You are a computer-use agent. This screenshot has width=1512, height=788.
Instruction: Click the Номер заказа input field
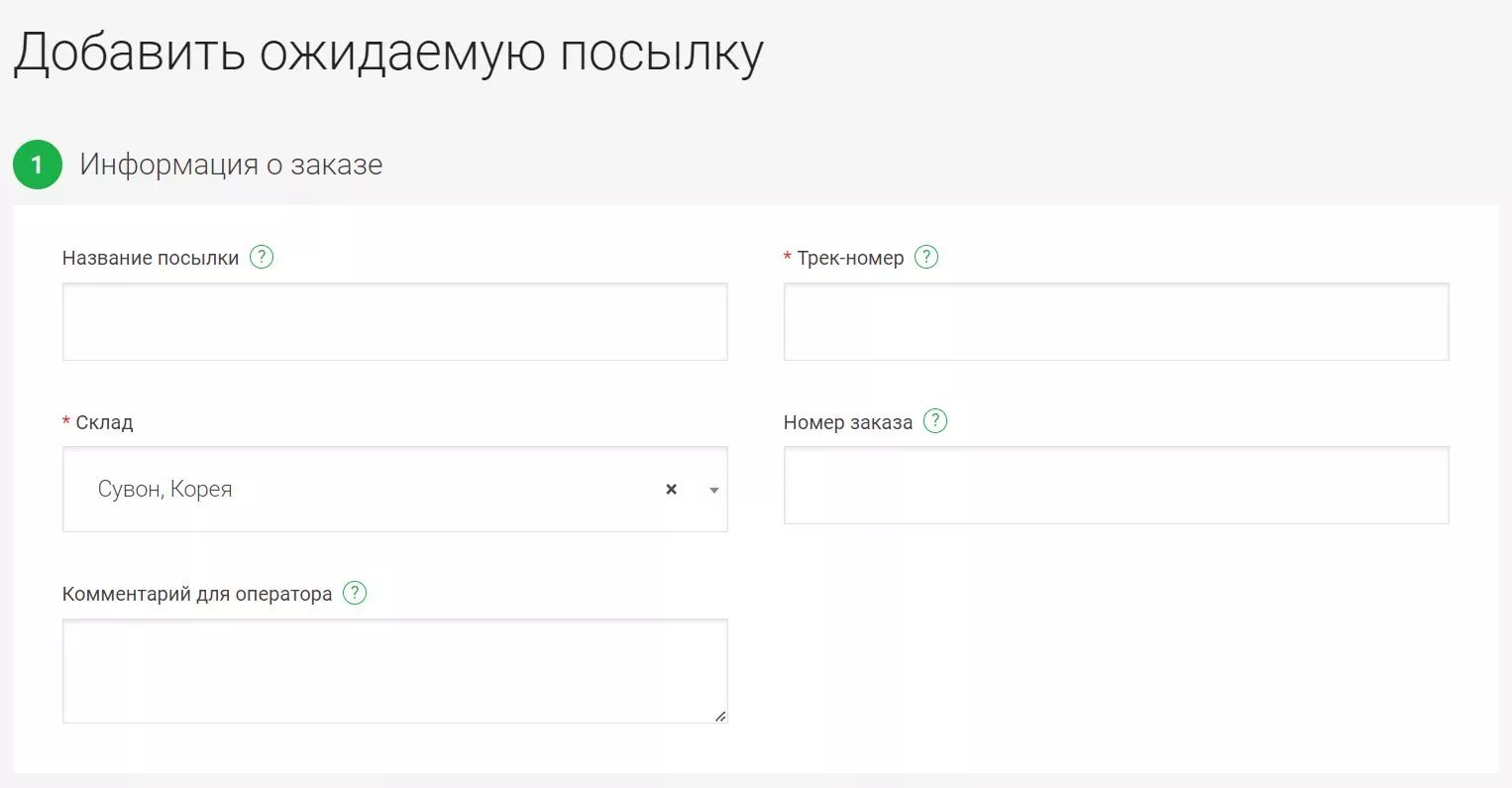click(x=1117, y=486)
